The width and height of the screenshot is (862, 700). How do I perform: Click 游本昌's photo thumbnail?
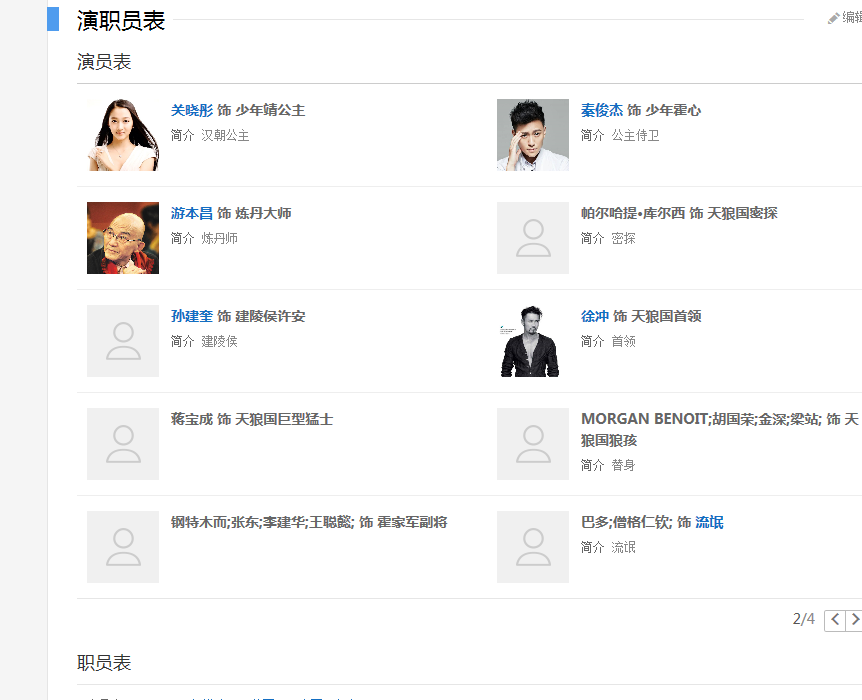tap(123, 238)
